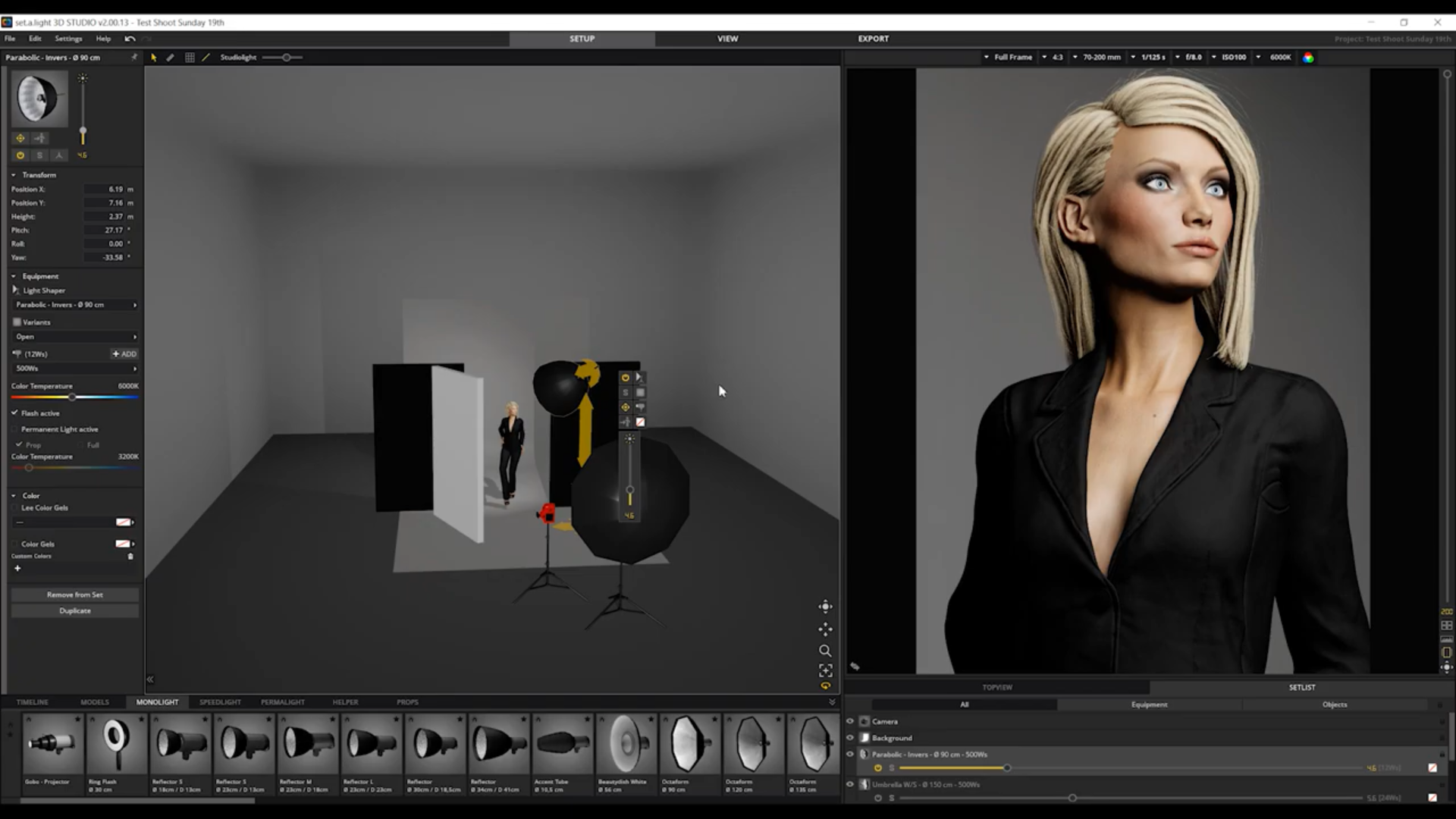Switch to the EXPORT tab

tap(873, 39)
